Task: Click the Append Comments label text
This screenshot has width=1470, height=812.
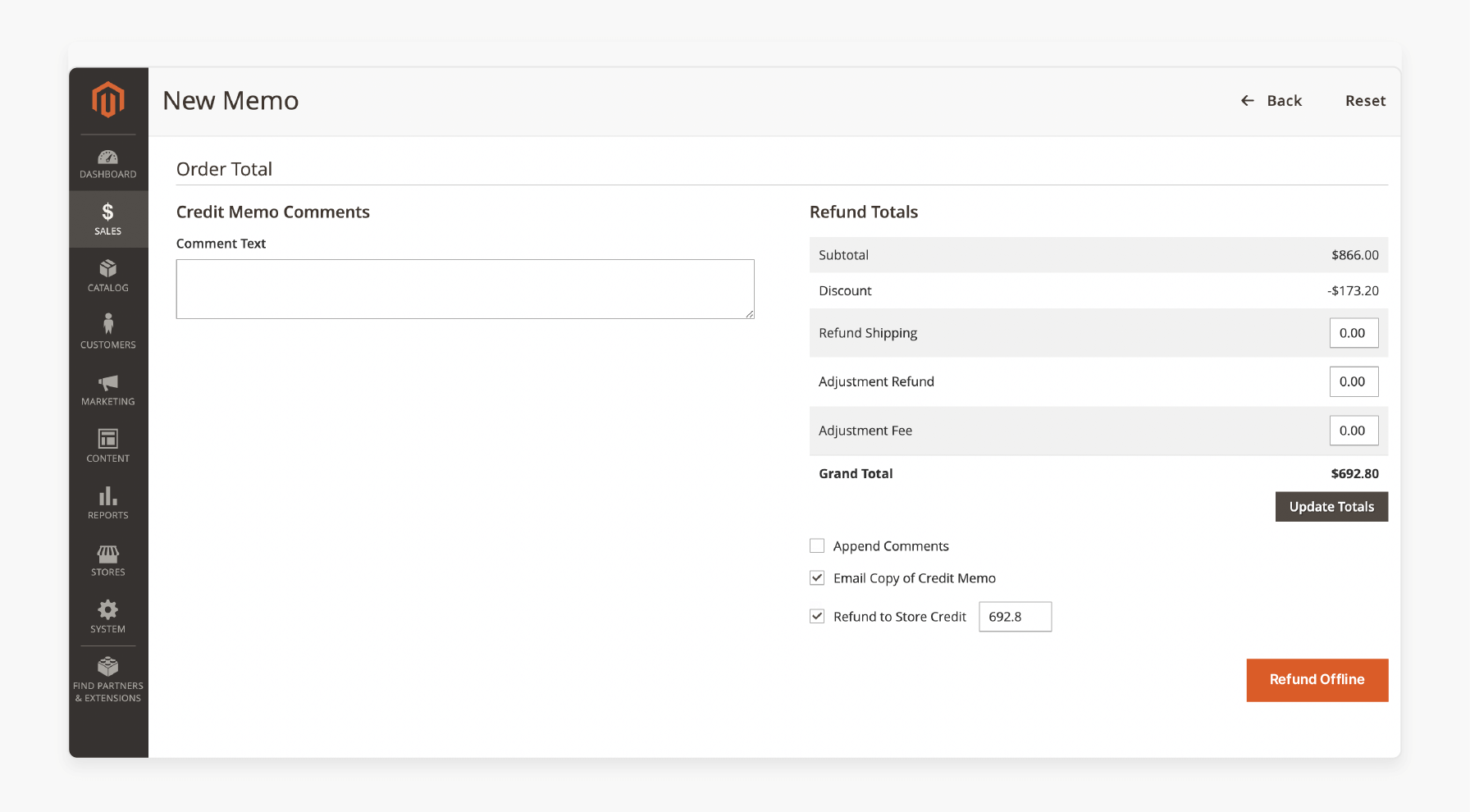Action: pos(891,545)
